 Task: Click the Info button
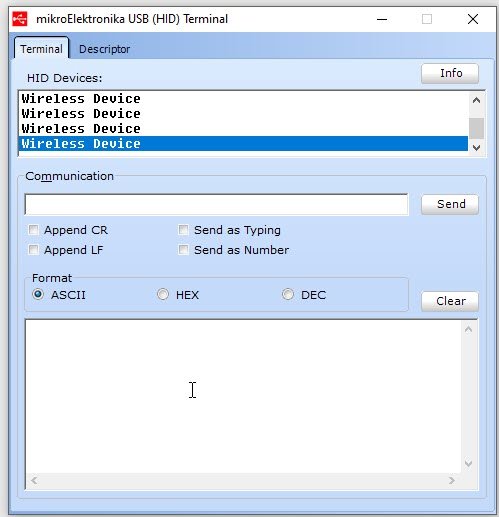(x=450, y=73)
